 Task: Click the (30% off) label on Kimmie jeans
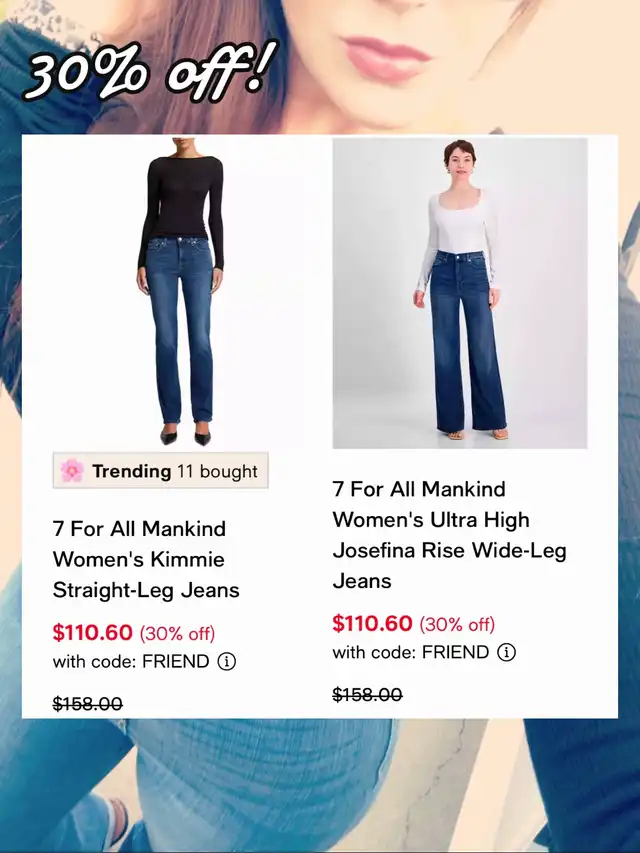(x=177, y=633)
